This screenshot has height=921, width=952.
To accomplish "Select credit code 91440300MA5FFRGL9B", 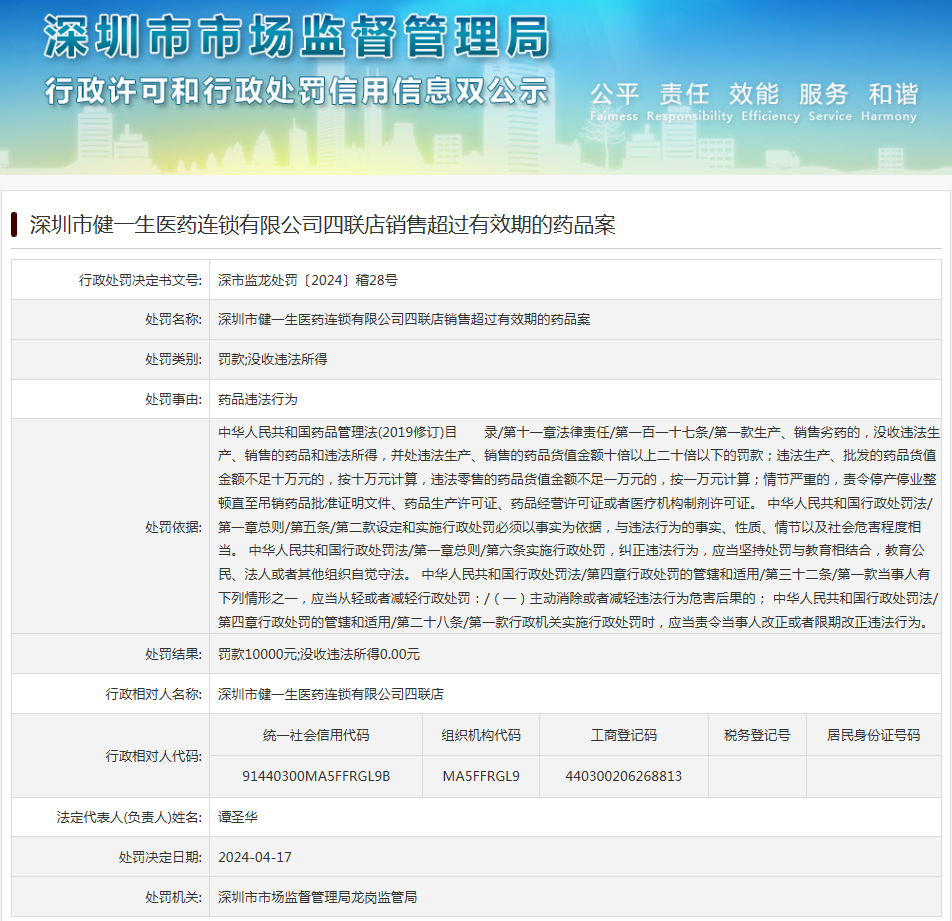I will [x=316, y=776].
